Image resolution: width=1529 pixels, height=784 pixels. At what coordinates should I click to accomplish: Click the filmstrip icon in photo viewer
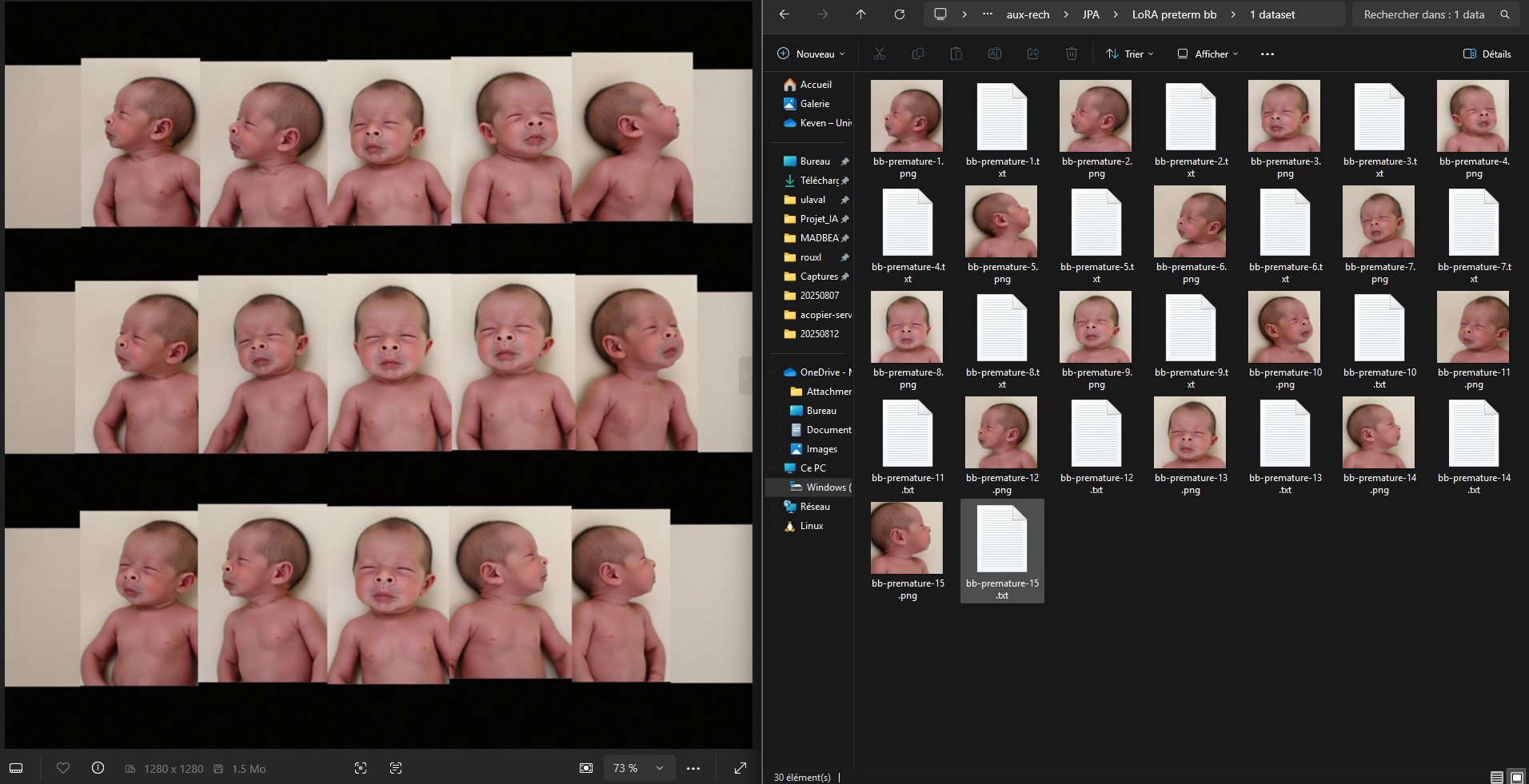click(x=16, y=768)
